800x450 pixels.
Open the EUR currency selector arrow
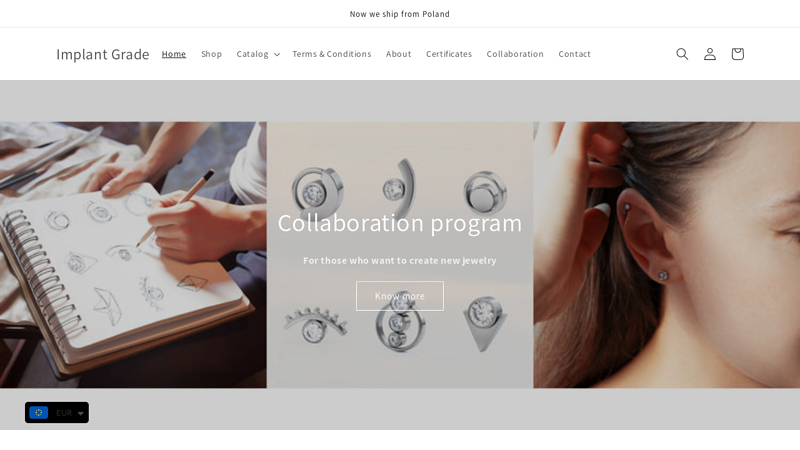[x=81, y=413]
